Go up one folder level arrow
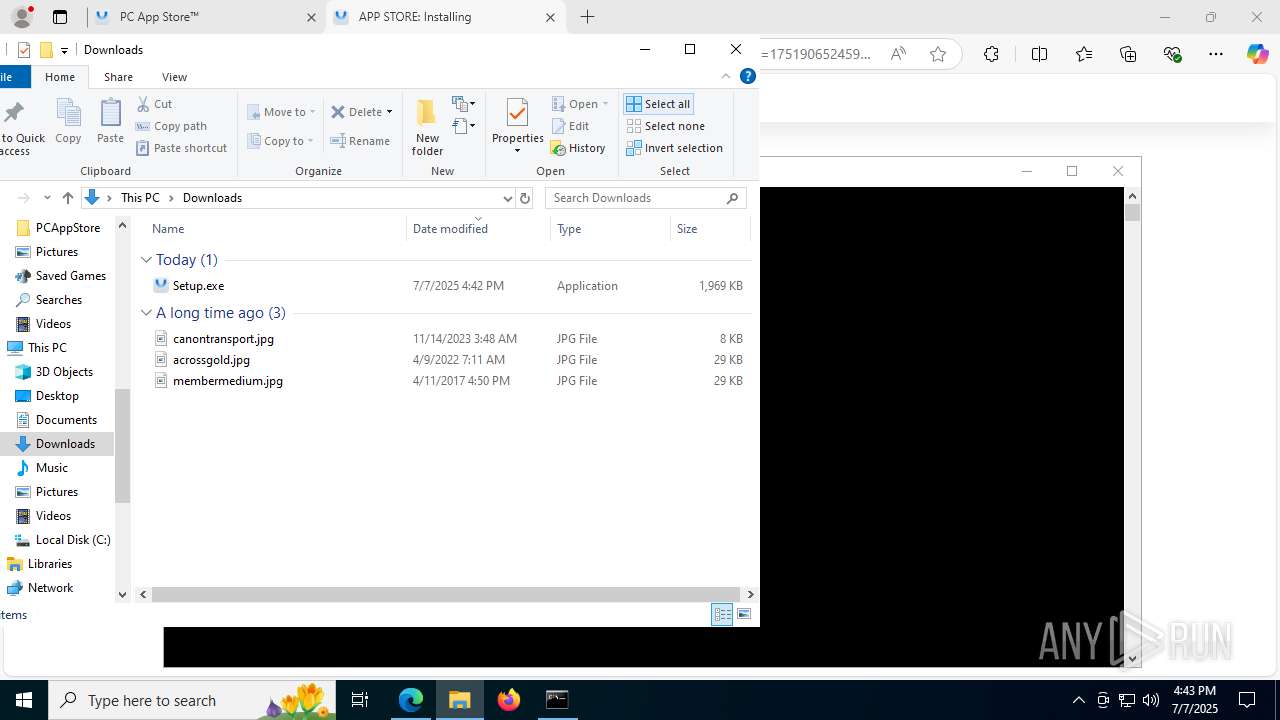The height and width of the screenshot is (720, 1280). coord(68,198)
